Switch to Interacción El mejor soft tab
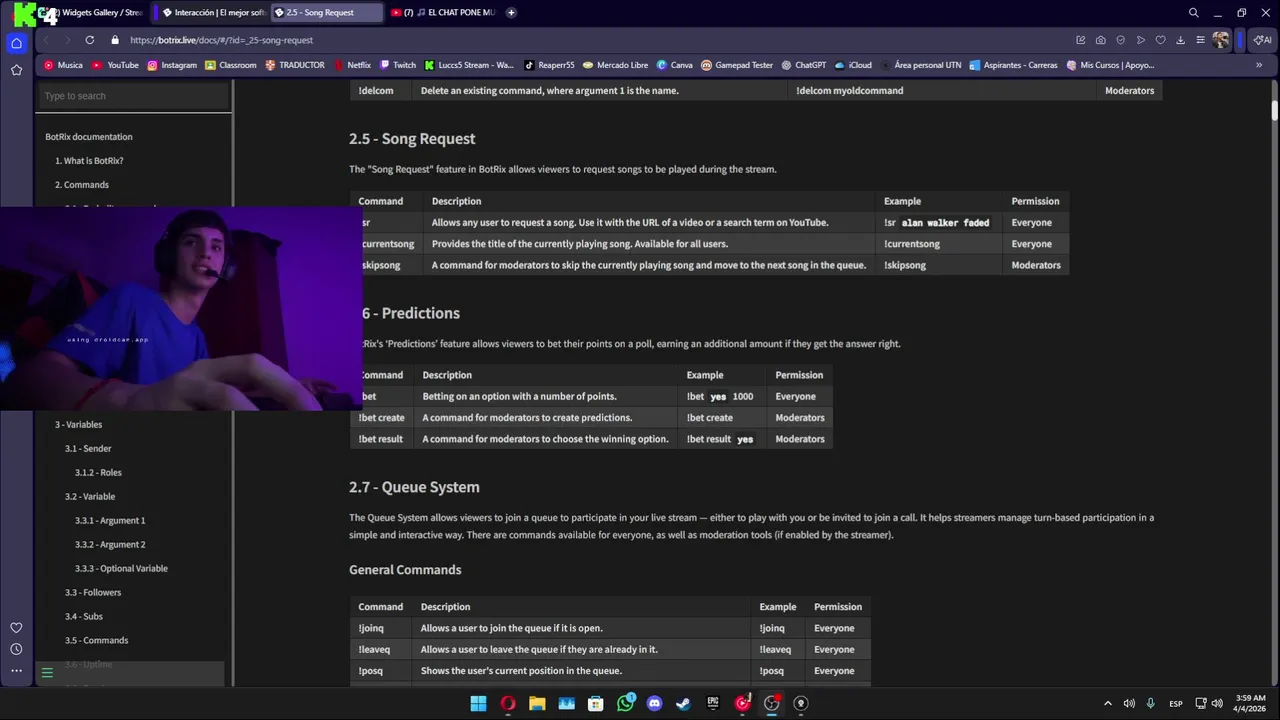1280x720 pixels. pos(212,13)
